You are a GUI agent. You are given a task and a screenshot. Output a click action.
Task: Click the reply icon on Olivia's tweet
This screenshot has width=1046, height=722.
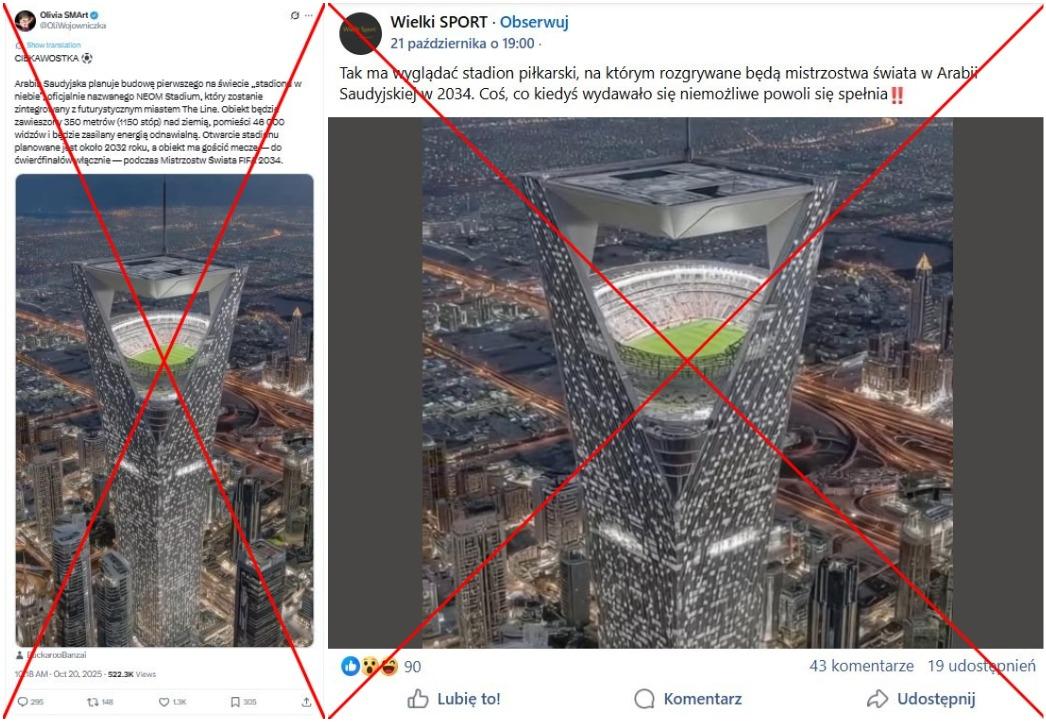pyautogui.click(x=22, y=702)
